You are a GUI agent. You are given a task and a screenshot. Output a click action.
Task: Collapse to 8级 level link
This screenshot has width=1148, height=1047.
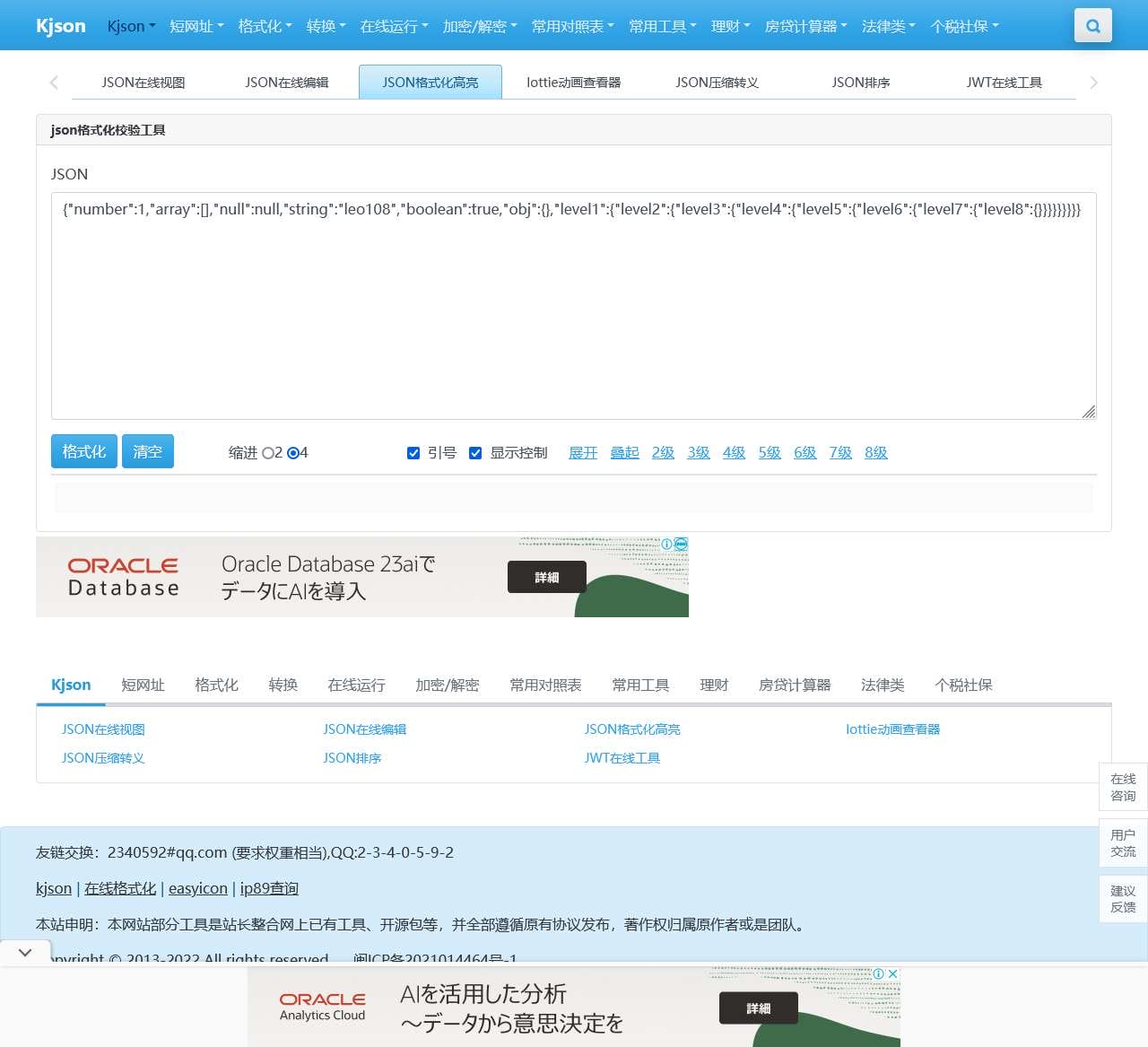click(876, 453)
